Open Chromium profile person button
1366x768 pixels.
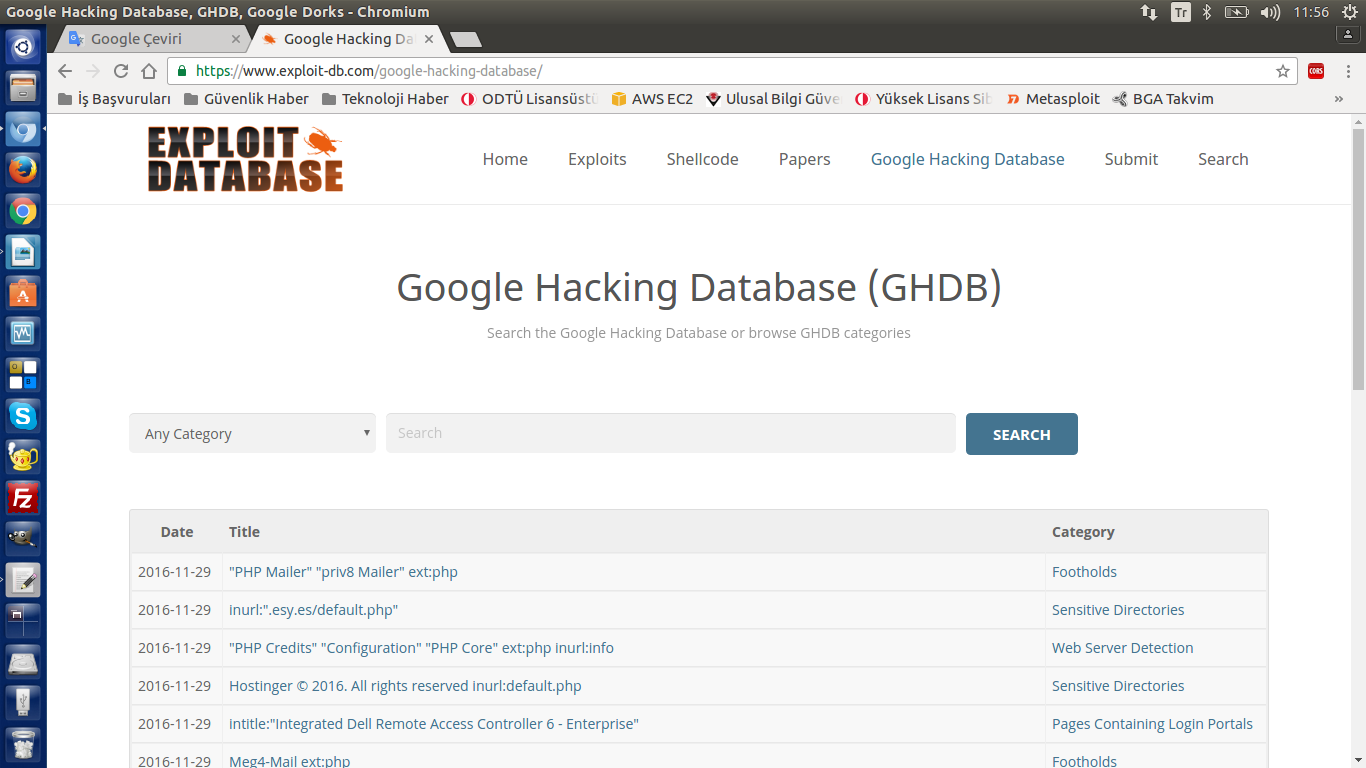tap(1348, 35)
